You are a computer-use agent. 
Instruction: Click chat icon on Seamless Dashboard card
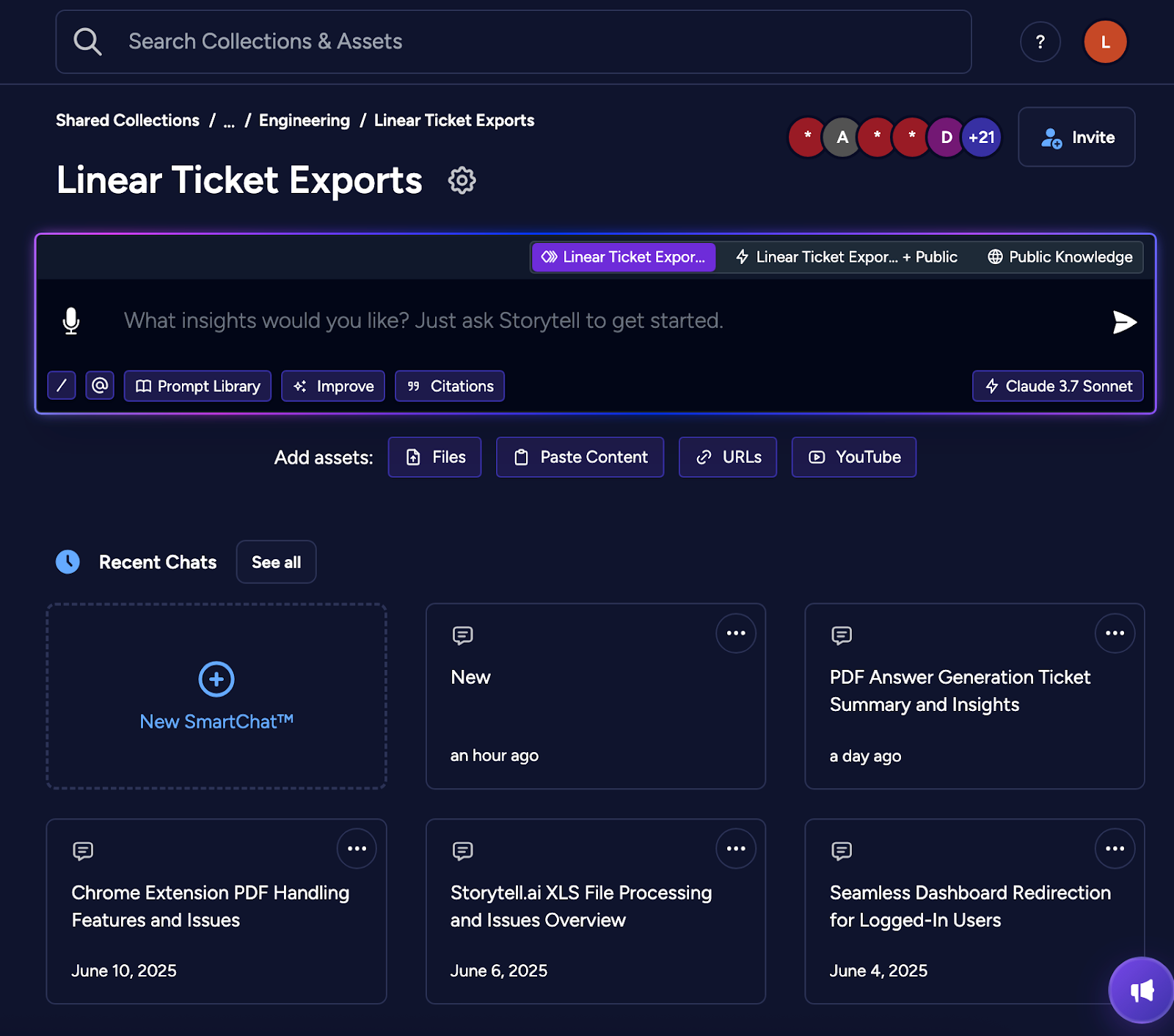[842, 851]
